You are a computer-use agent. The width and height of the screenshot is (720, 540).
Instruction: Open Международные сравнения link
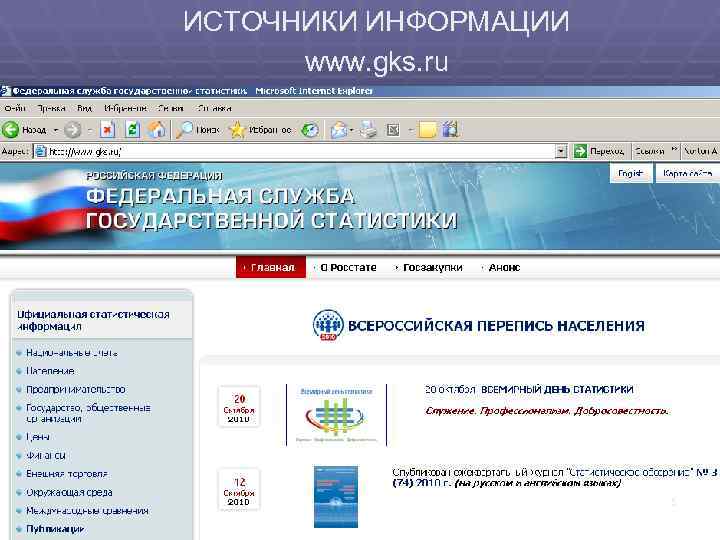[87, 511]
